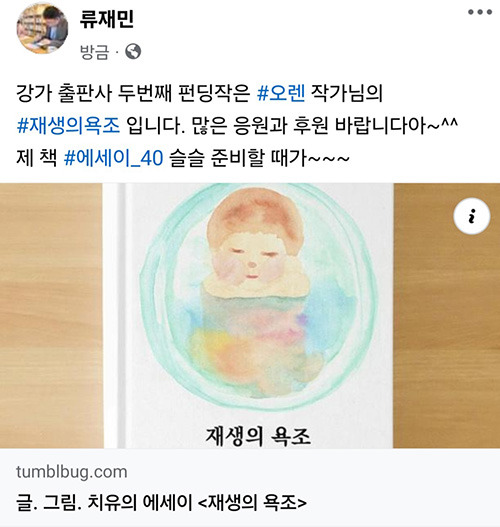Open the 류재민 profile name
Viewport: 500px width, 527px height.
[107, 19]
